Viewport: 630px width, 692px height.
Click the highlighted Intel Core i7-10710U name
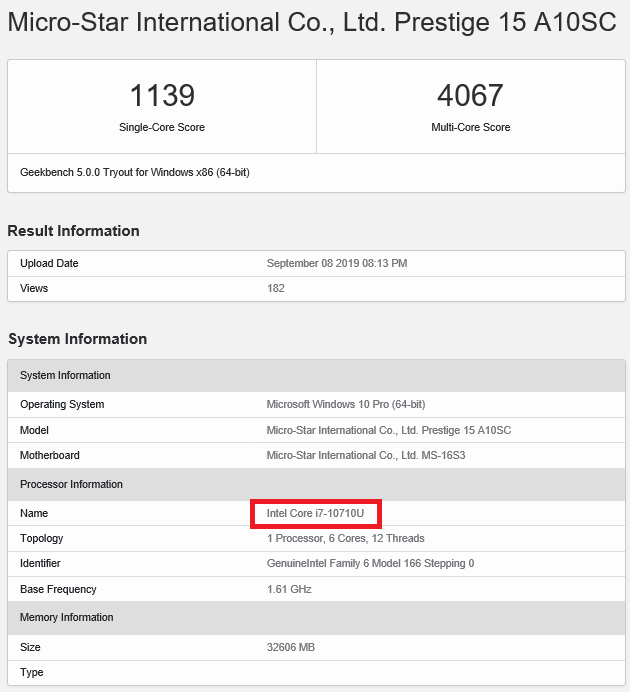[x=316, y=513]
